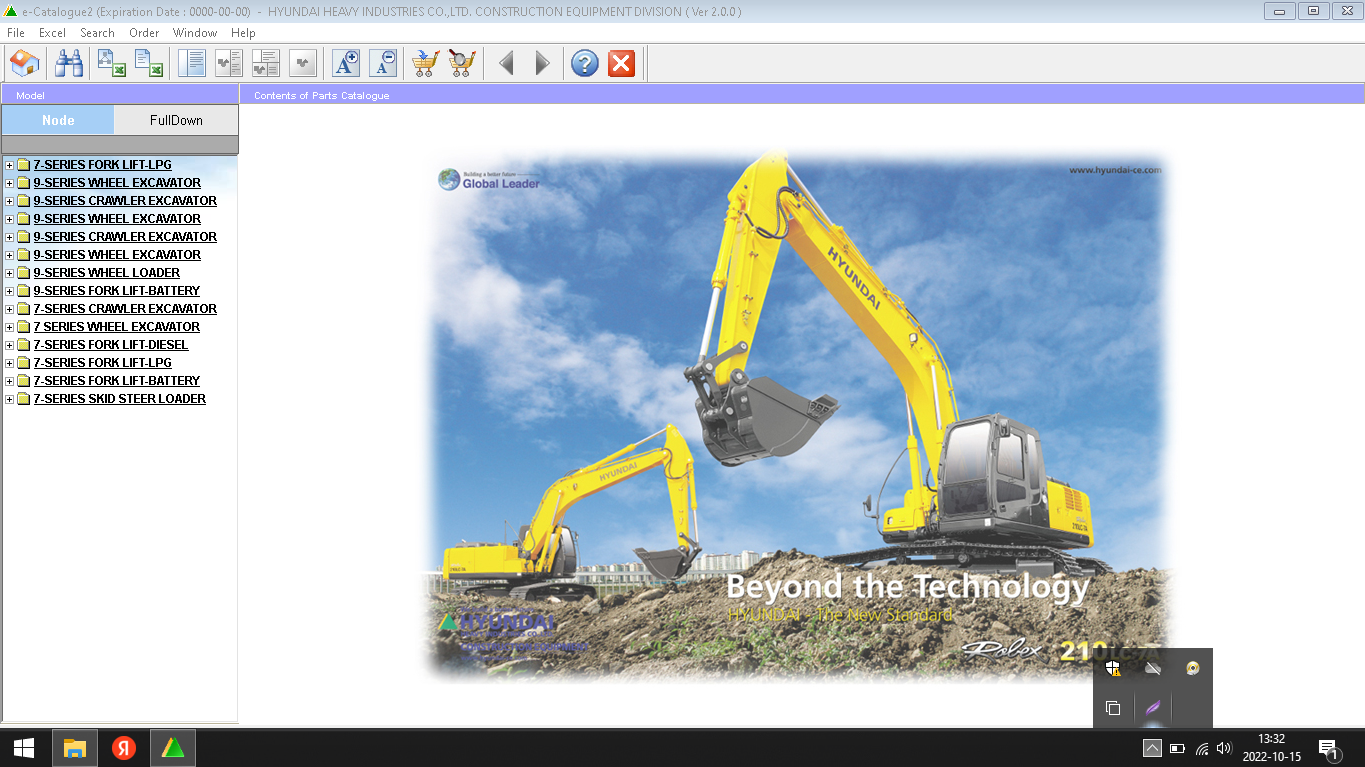Screen dimensions: 1365x767
Task: Open File Explorer from the taskbar
Action: click(x=75, y=748)
